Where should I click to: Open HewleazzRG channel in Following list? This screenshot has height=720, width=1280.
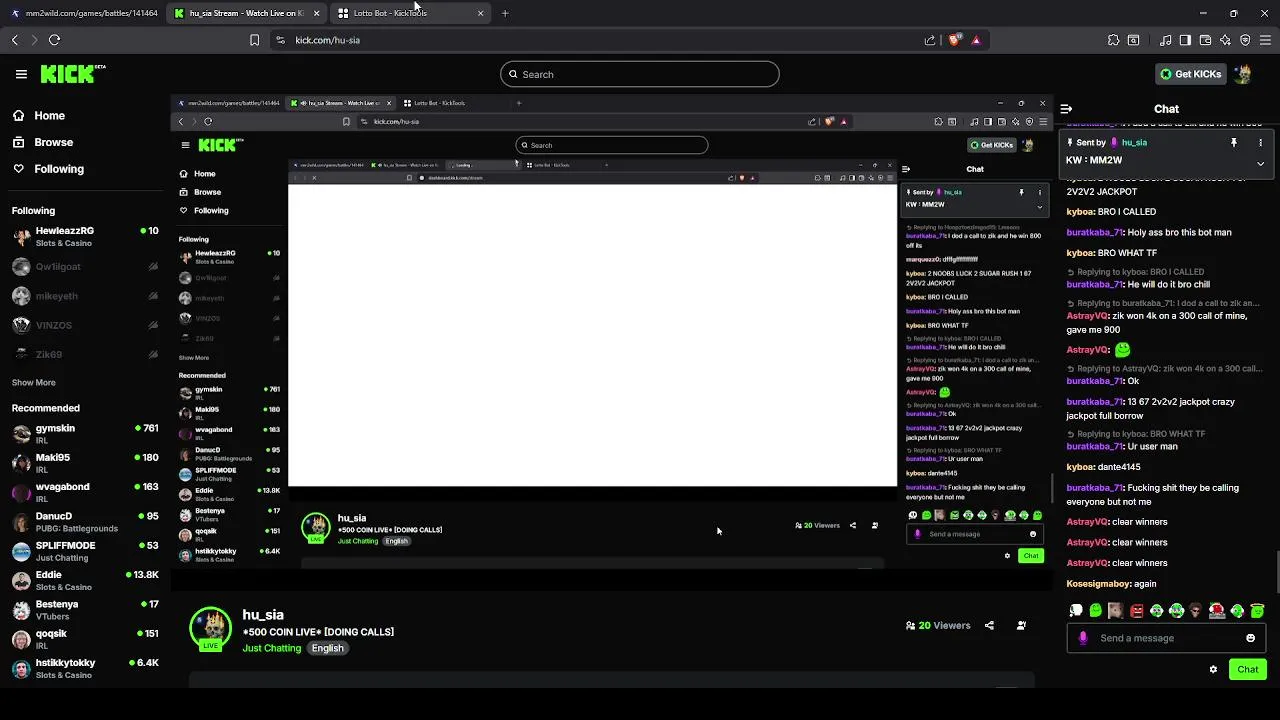pyautogui.click(x=85, y=236)
